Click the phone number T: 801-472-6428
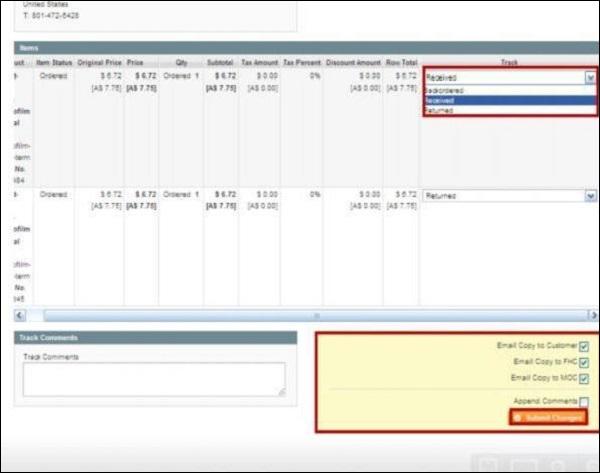Screen dimensions: 600x473 pos(51,16)
